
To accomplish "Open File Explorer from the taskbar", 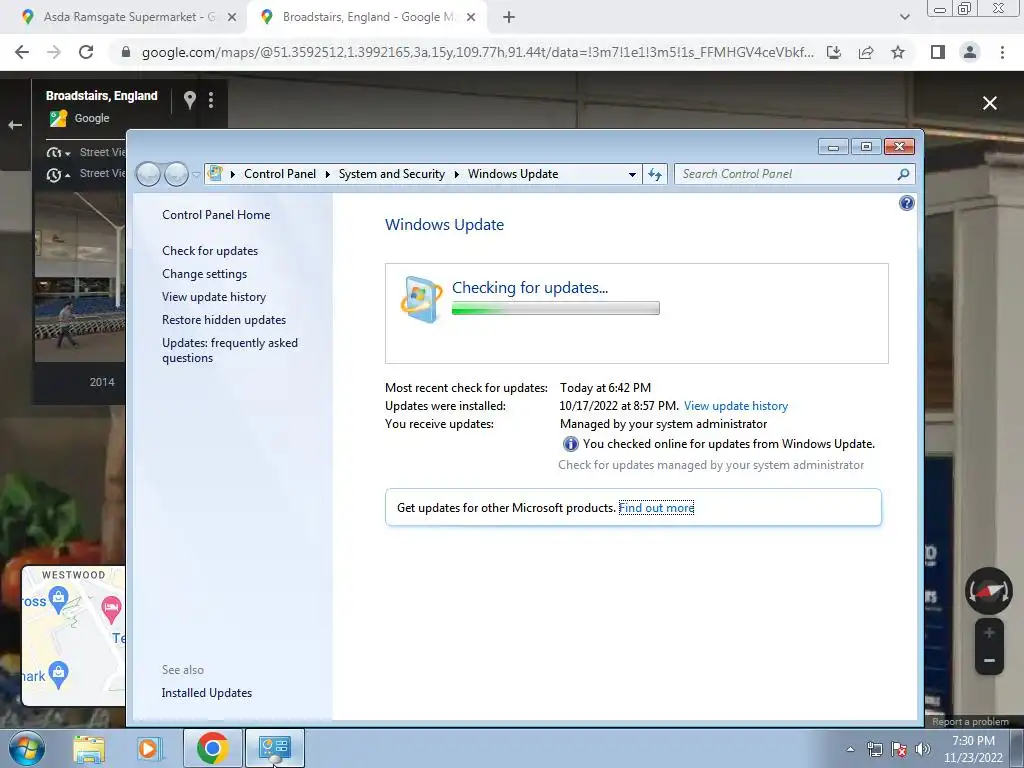I will pyautogui.click(x=89, y=748).
